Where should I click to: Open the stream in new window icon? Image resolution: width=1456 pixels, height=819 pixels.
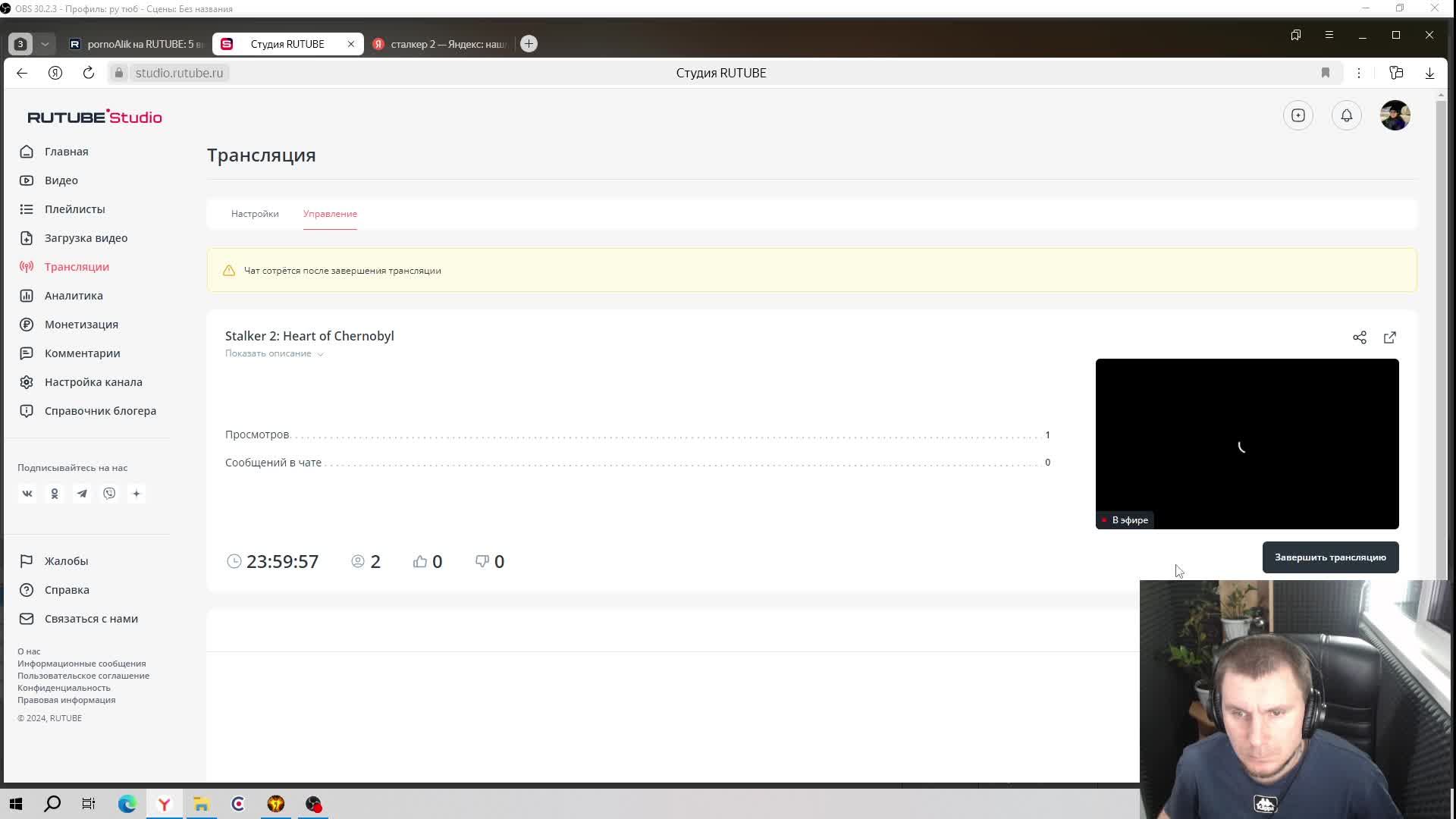coord(1390,337)
